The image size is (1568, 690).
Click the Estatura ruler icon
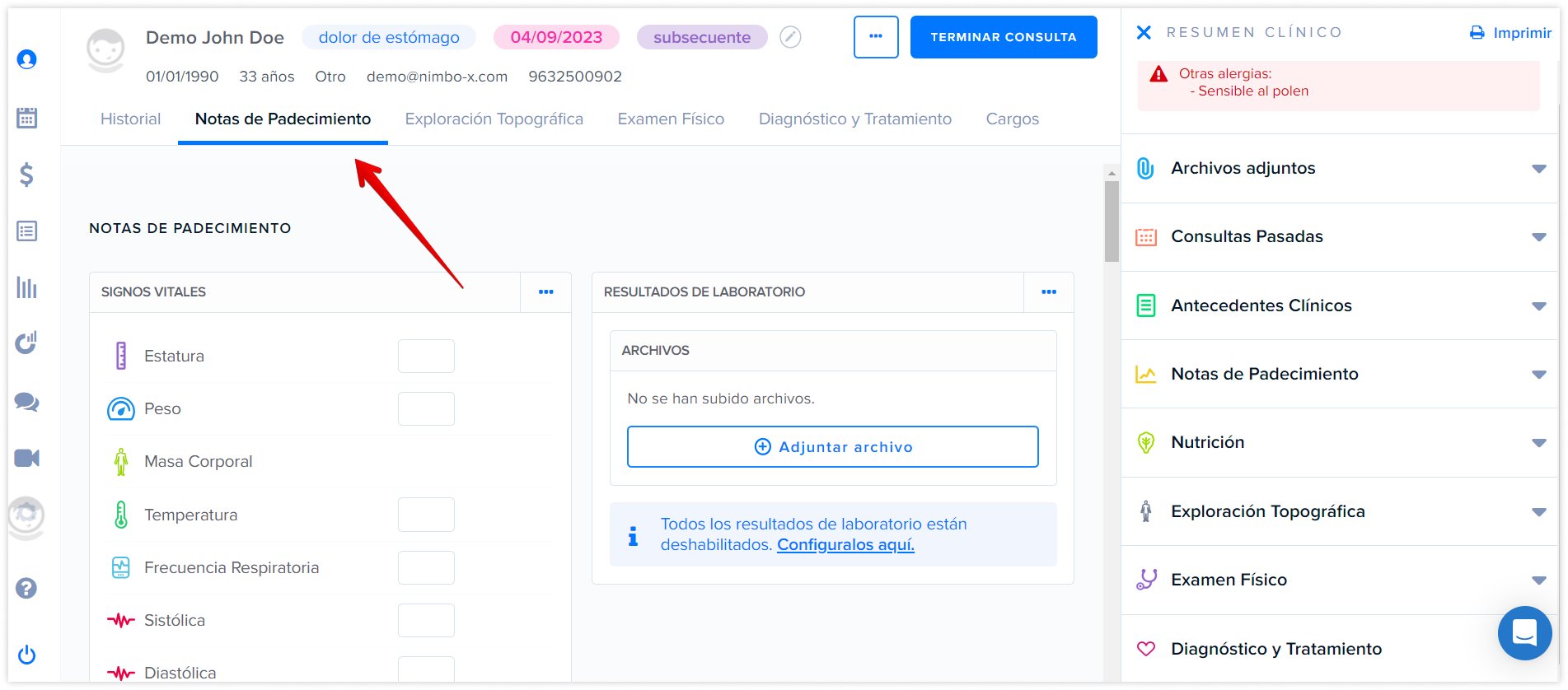[x=121, y=356]
